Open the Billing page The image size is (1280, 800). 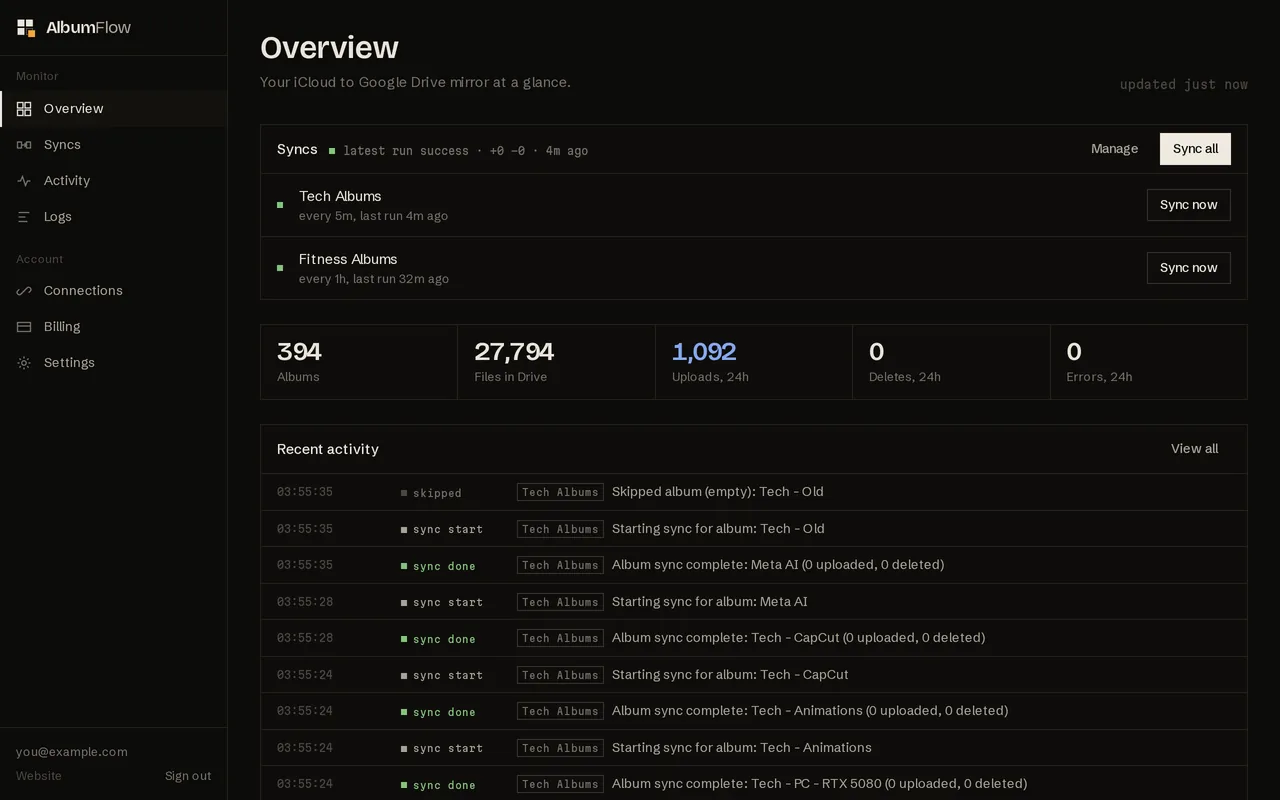pyautogui.click(x=114, y=327)
